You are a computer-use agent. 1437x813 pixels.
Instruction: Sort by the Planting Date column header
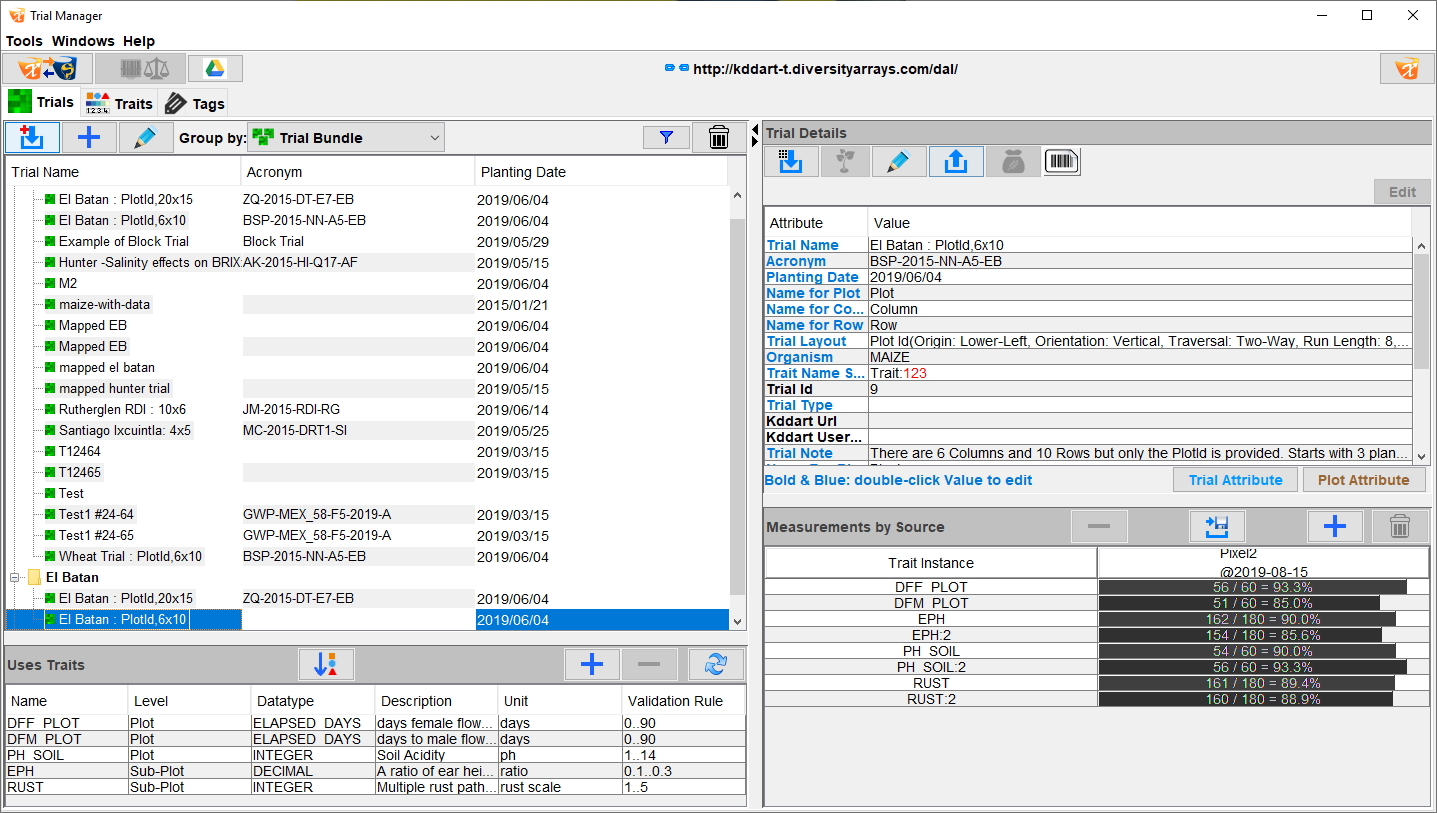click(x=601, y=172)
